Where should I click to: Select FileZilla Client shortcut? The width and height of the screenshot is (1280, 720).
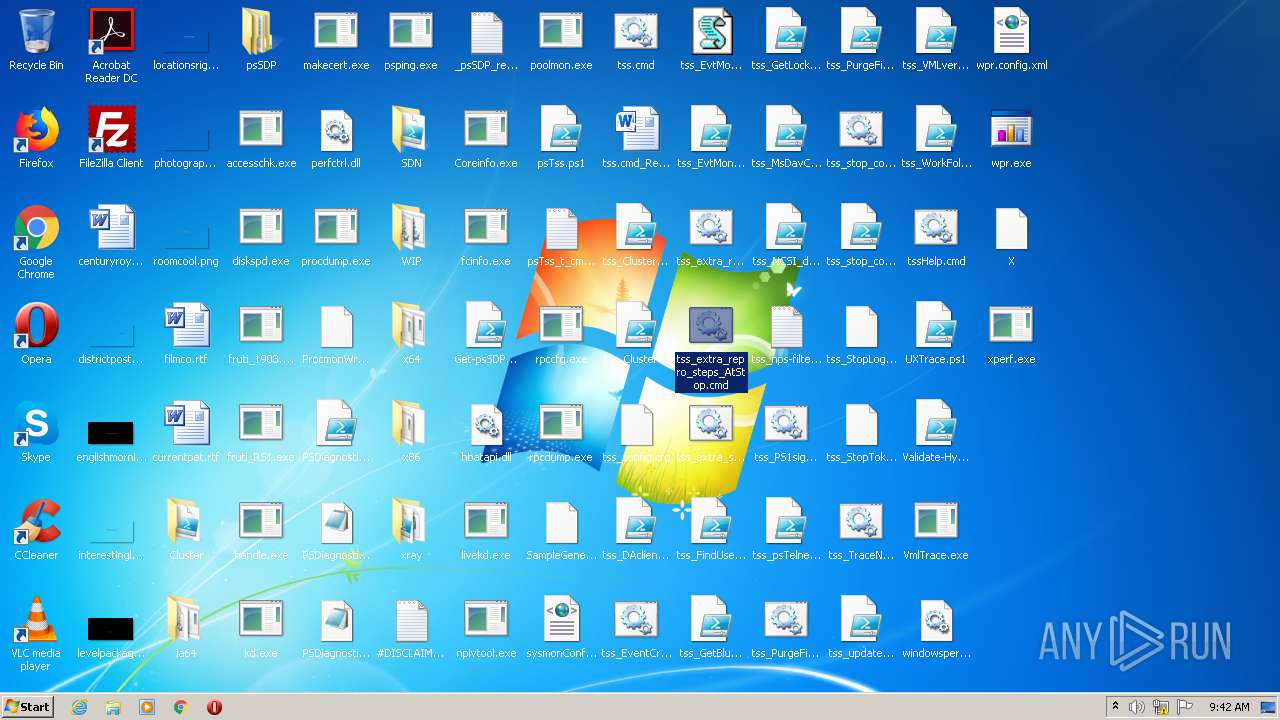[111, 131]
